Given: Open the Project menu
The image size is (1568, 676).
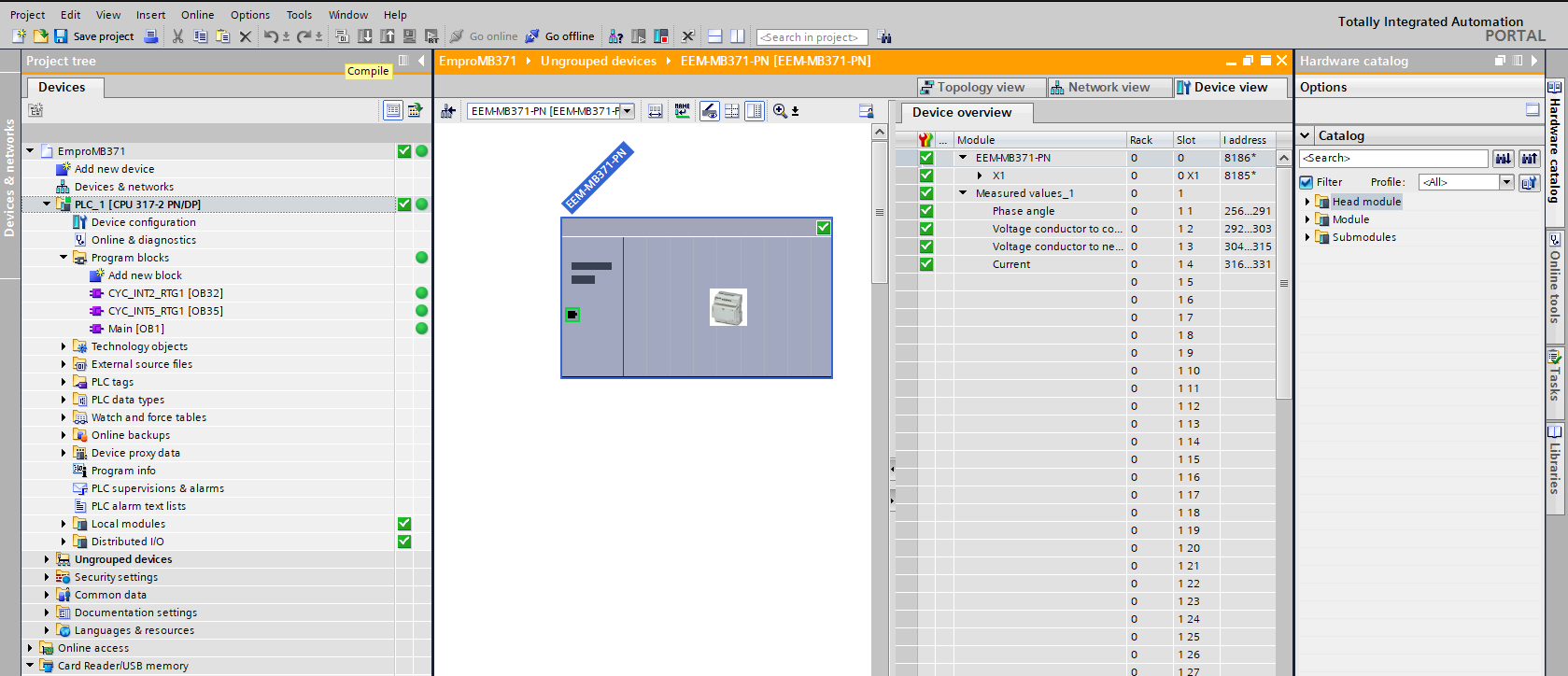Looking at the screenshot, I should point(27,15).
